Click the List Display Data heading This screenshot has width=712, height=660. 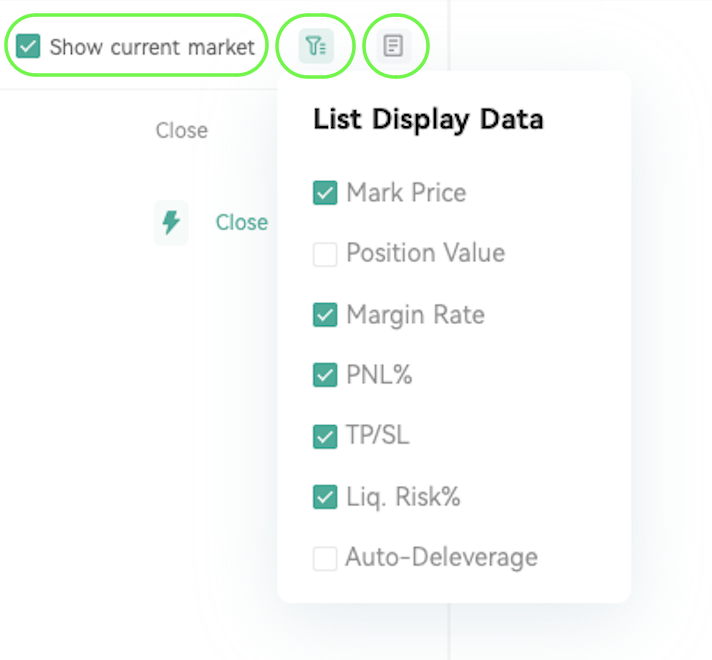pyautogui.click(x=428, y=119)
